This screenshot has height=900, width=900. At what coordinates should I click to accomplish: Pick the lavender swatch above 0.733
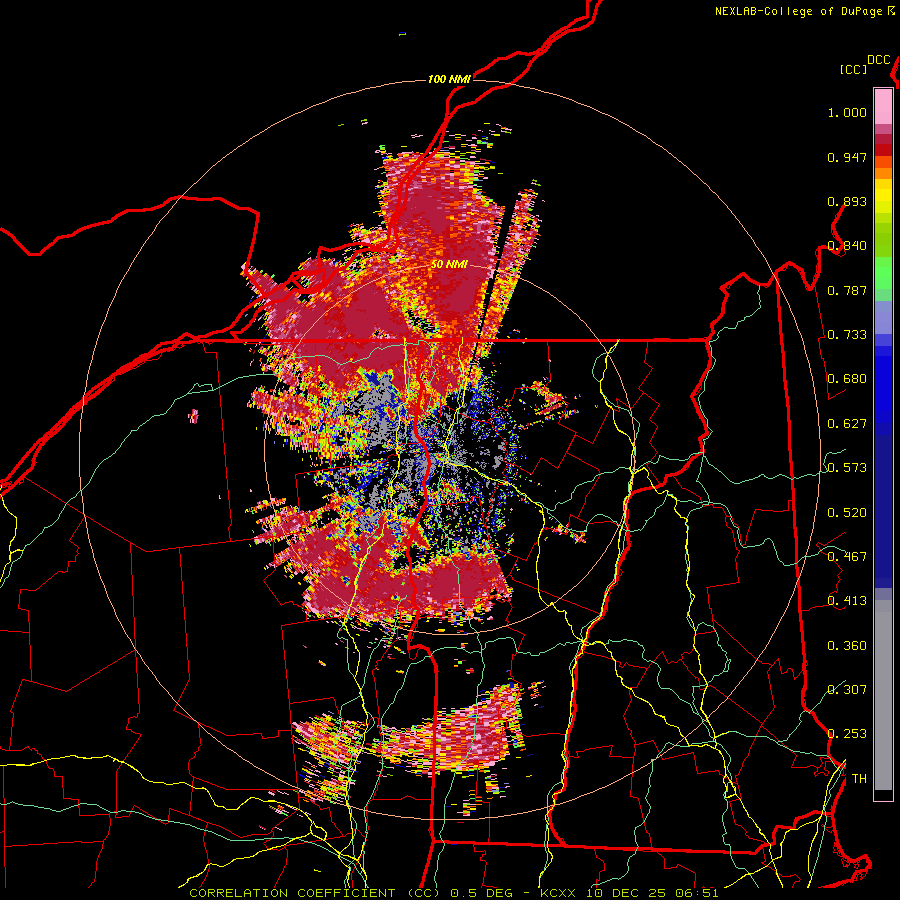(883, 317)
